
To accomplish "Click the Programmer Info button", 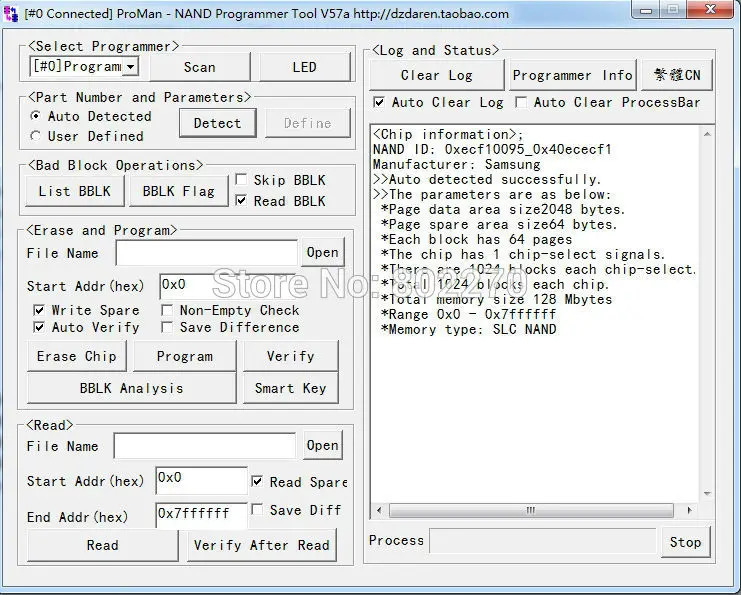I will pos(572,75).
